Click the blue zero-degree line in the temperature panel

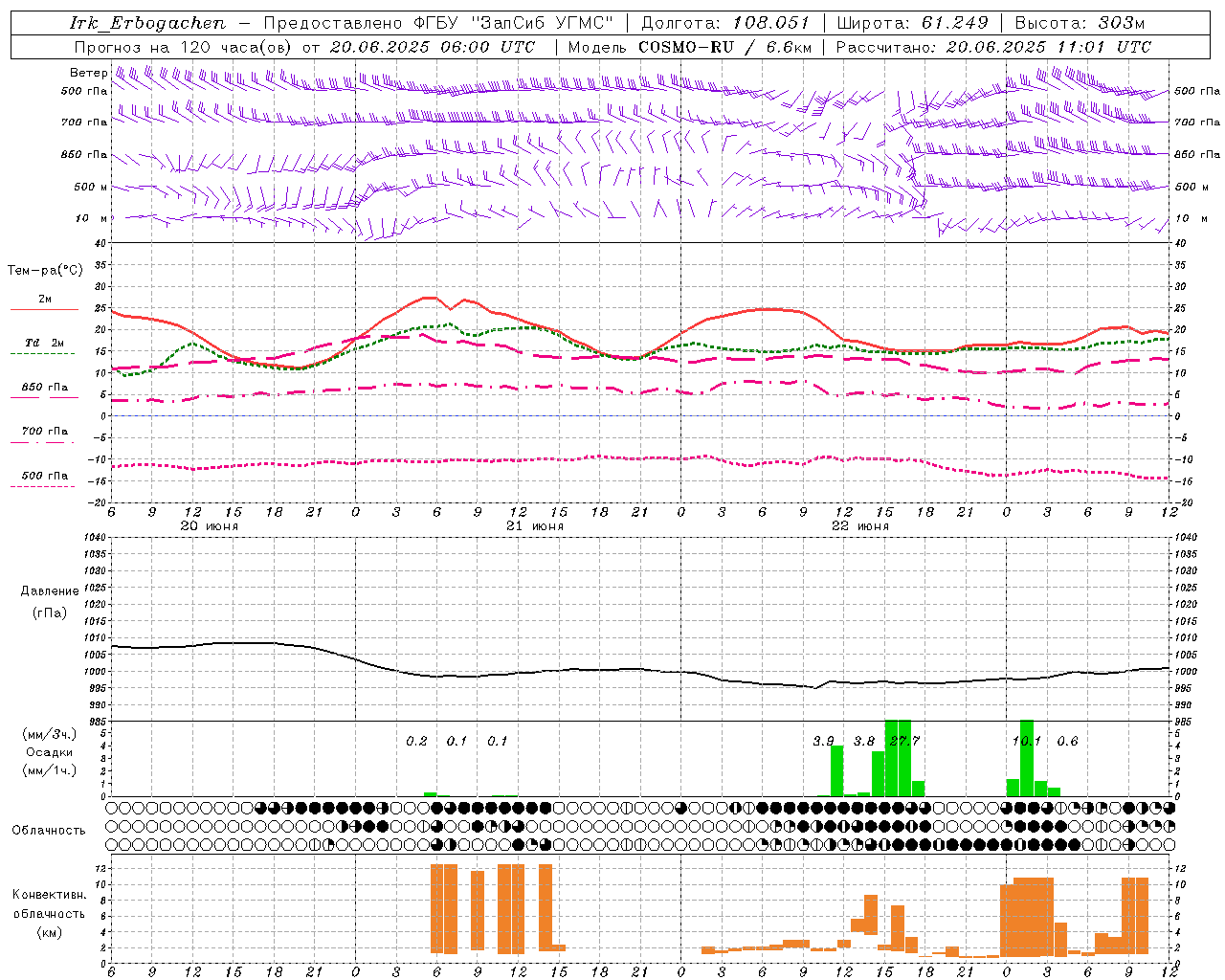click(640, 416)
